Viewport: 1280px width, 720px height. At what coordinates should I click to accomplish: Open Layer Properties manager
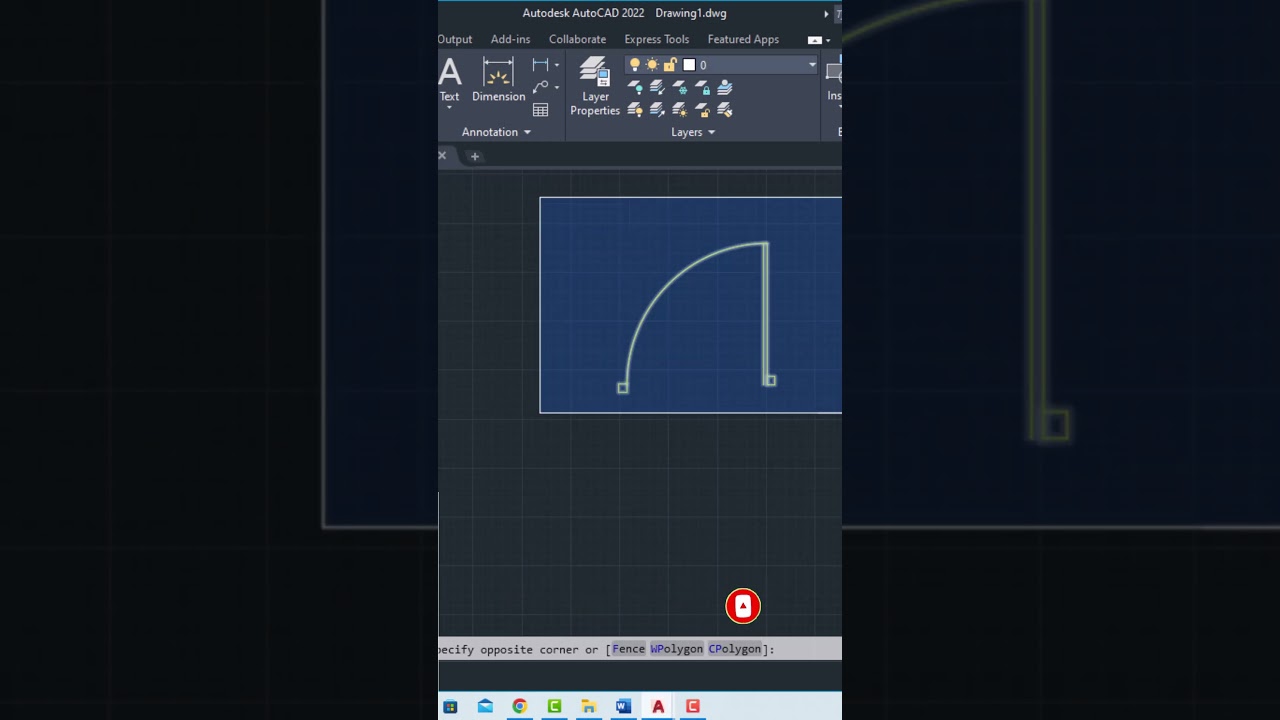tap(595, 87)
